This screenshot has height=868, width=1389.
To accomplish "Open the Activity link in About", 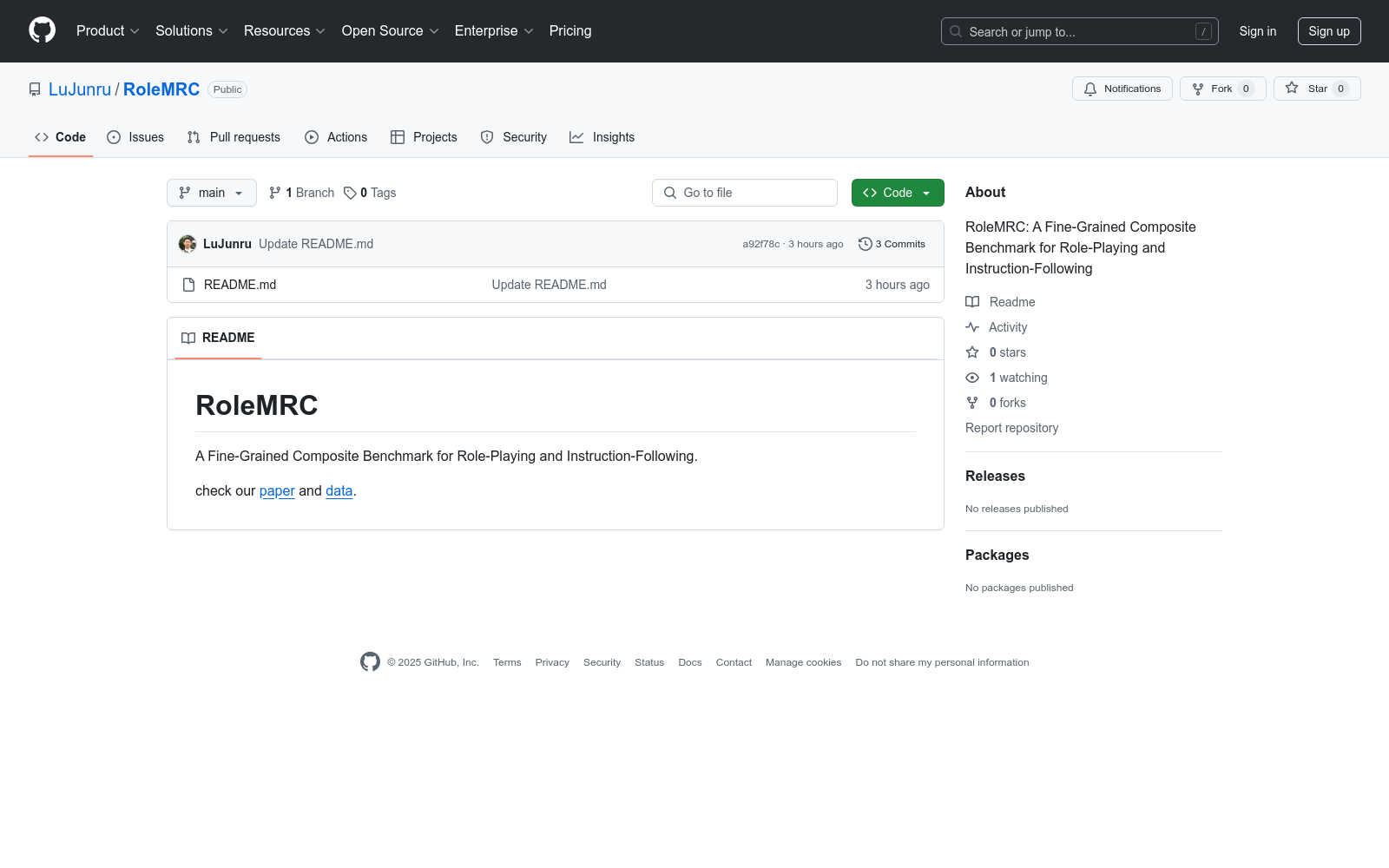I will click(x=997, y=327).
